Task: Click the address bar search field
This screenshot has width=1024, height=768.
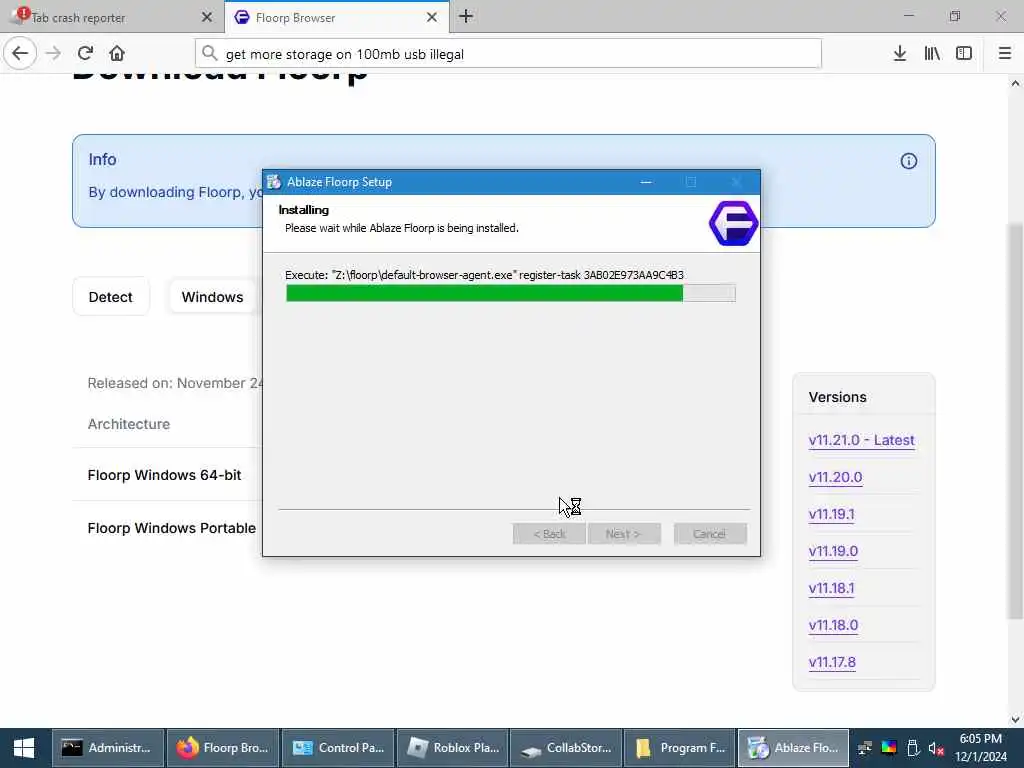Action: tap(508, 54)
